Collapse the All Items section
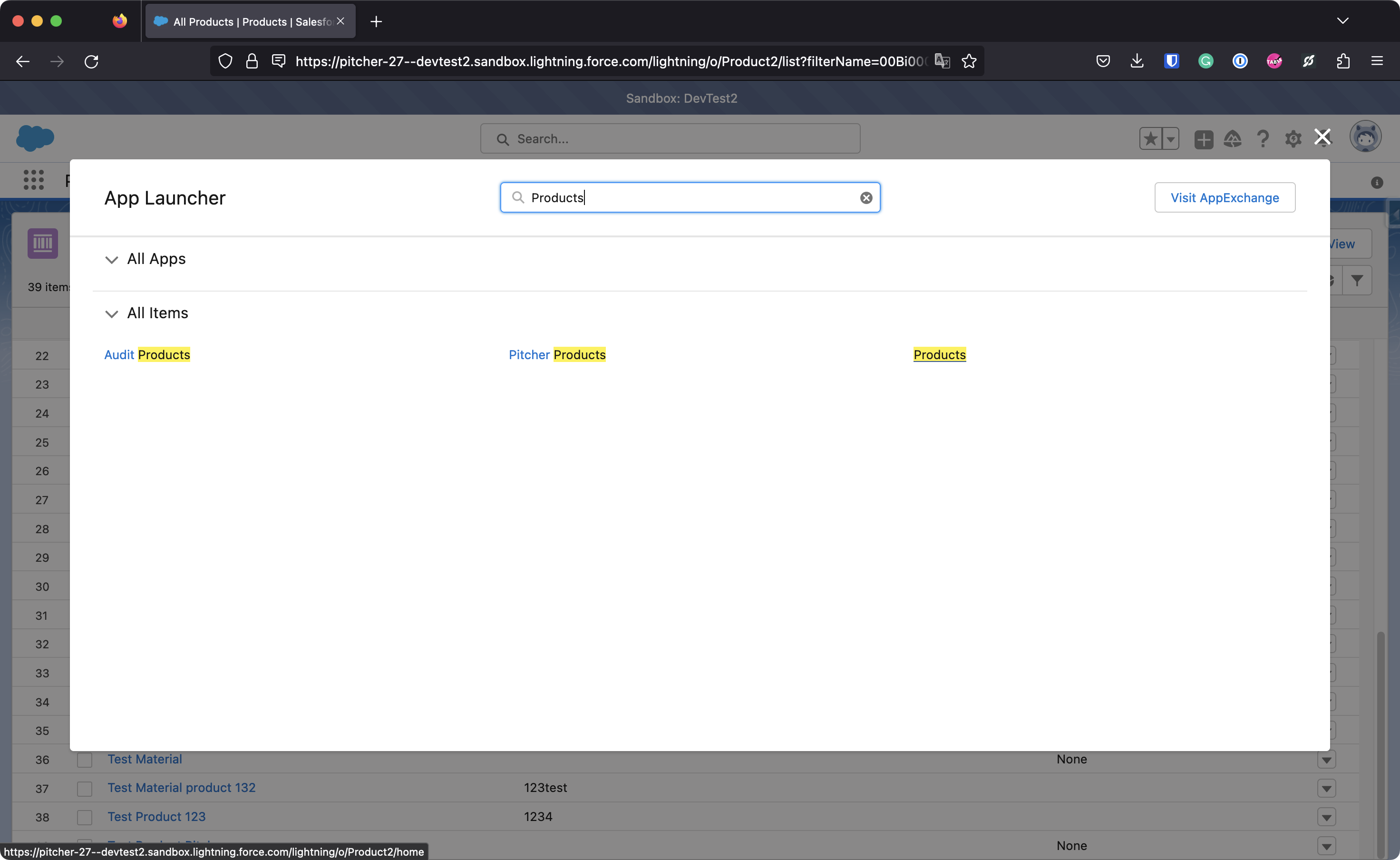Viewport: 1400px width, 860px height. point(111,314)
